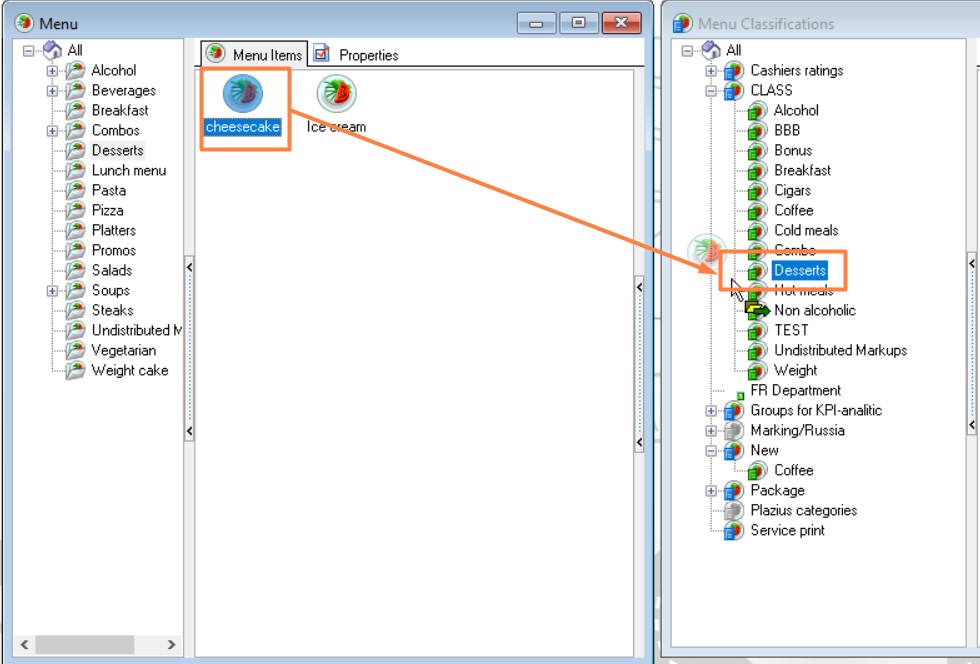Select Lunch menu in the Menu tree

pyautogui.click(x=129, y=170)
